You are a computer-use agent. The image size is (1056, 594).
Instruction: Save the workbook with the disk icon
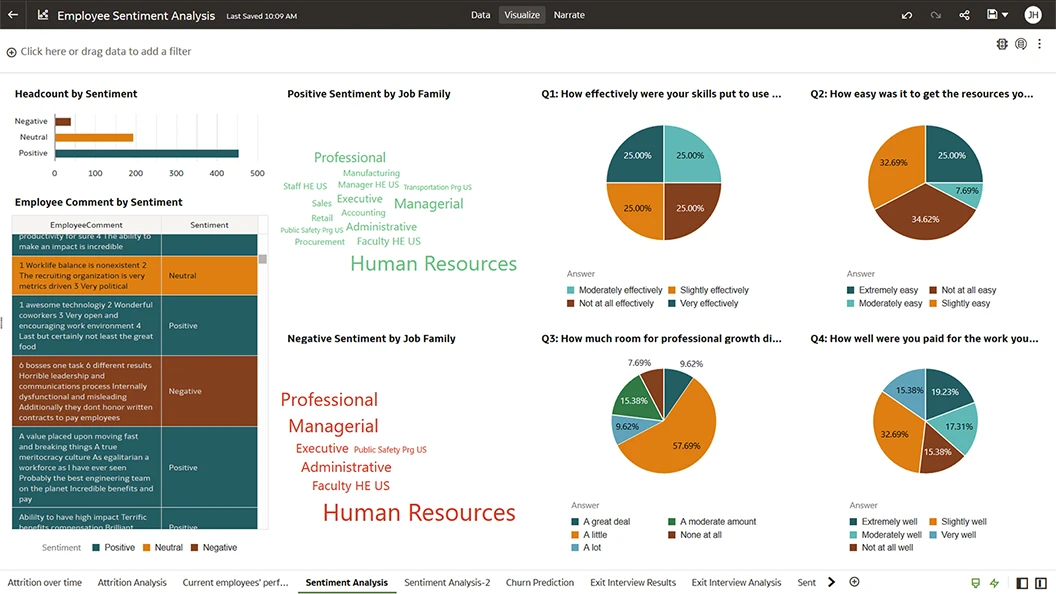[991, 15]
